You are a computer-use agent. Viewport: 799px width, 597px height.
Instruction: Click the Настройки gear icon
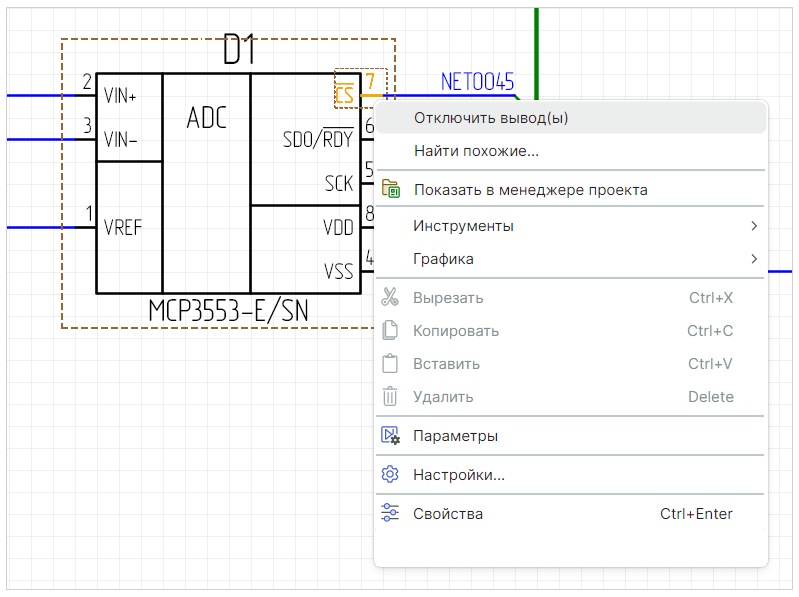pyautogui.click(x=390, y=474)
